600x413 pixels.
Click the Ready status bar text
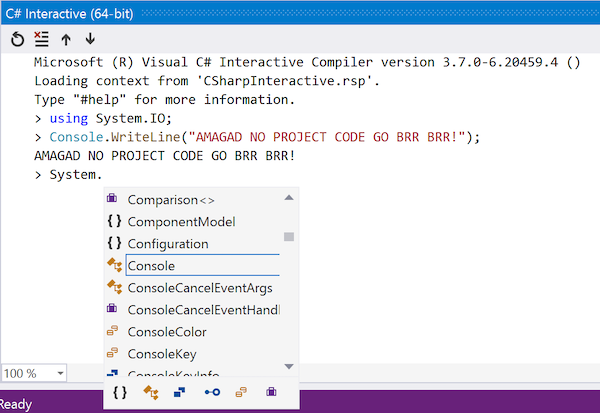pos(16,405)
